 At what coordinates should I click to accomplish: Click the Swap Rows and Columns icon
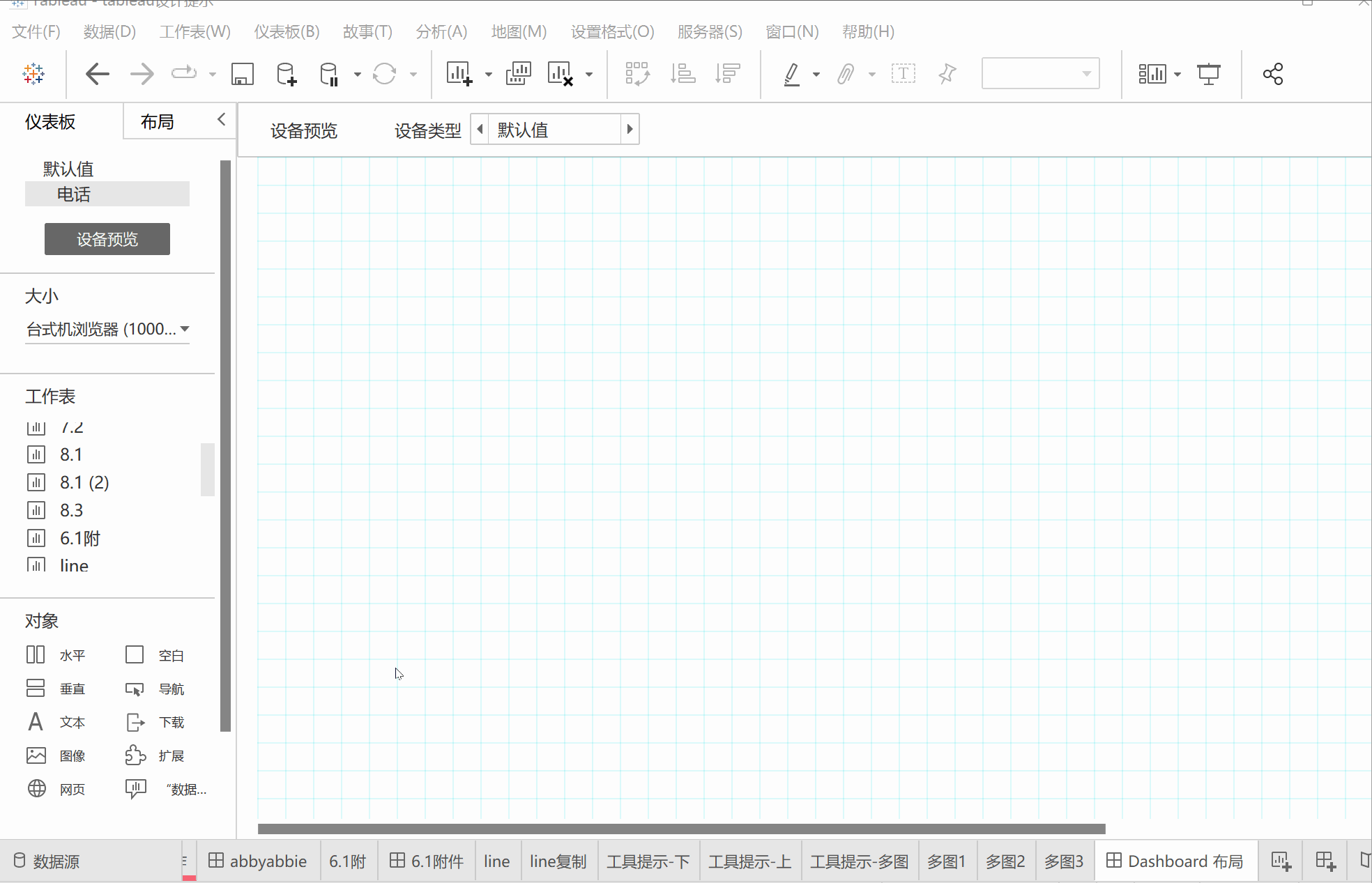[x=637, y=74]
